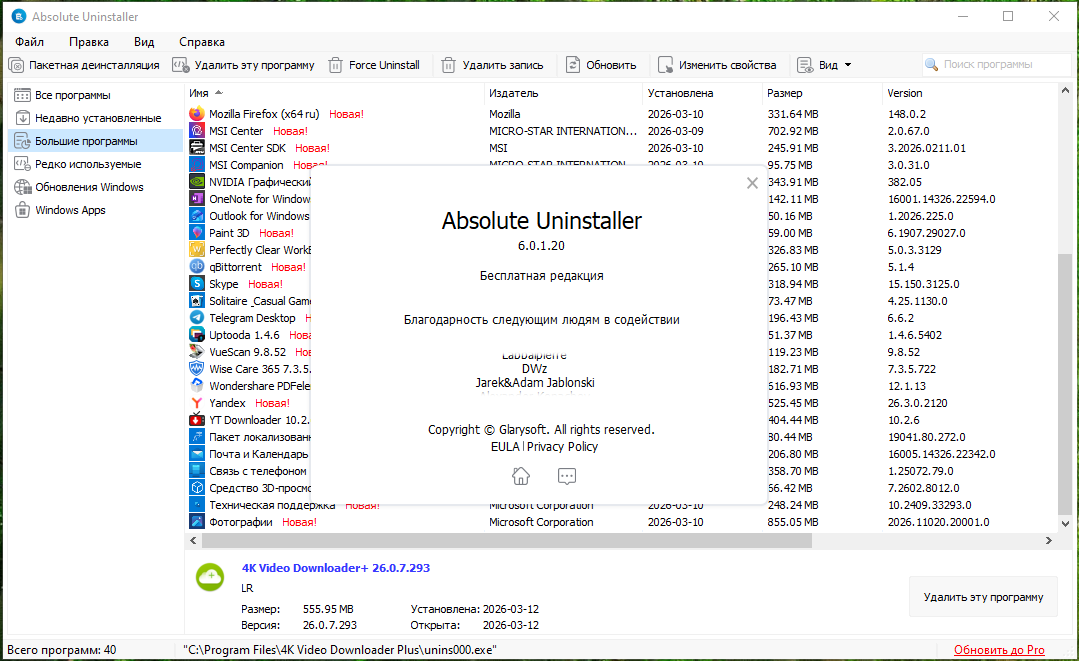Image resolution: width=1079 pixels, height=661 pixels.
Task: Open the Вид dropdown in toolbar
Action: tap(825, 65)
